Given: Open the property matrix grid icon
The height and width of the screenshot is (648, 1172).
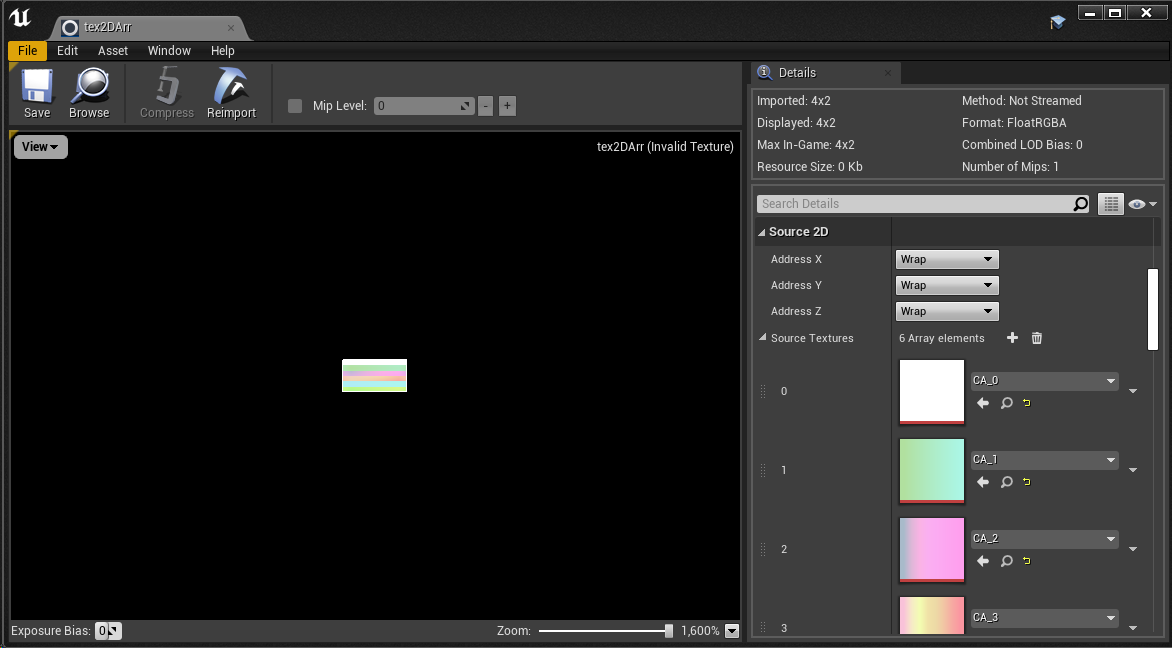Looking at the screenshot, I should point(1110,203).
